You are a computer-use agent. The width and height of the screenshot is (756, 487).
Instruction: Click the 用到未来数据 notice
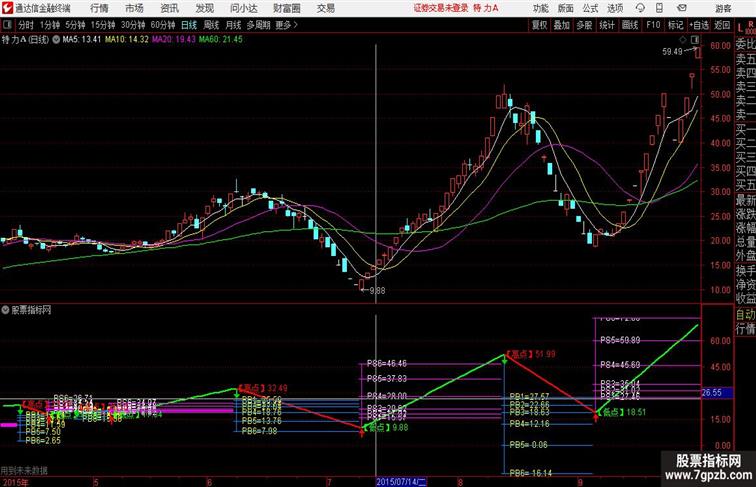[24, 471]
